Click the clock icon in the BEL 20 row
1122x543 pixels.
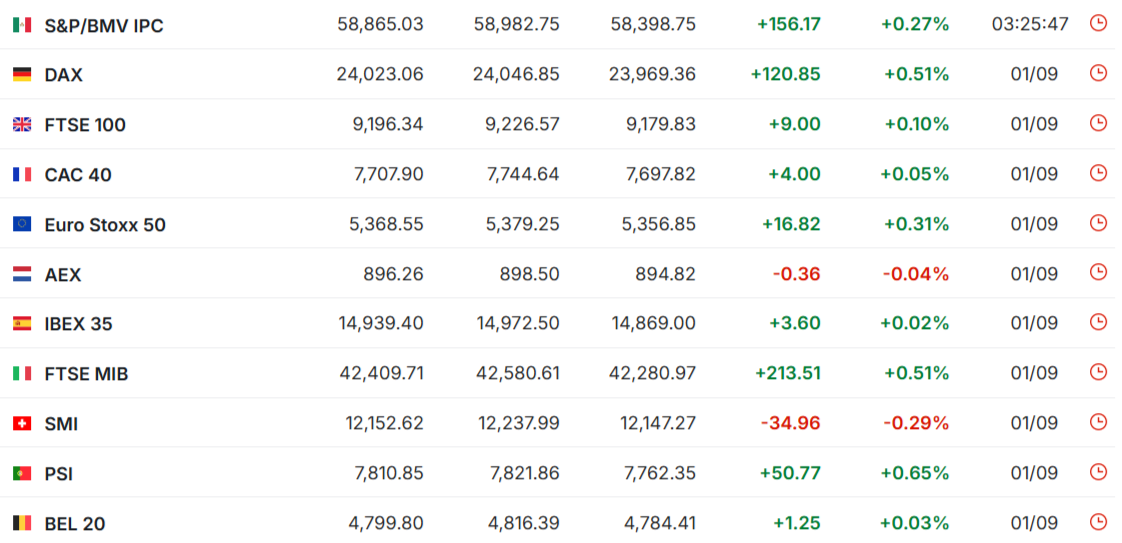[1098, 522]
